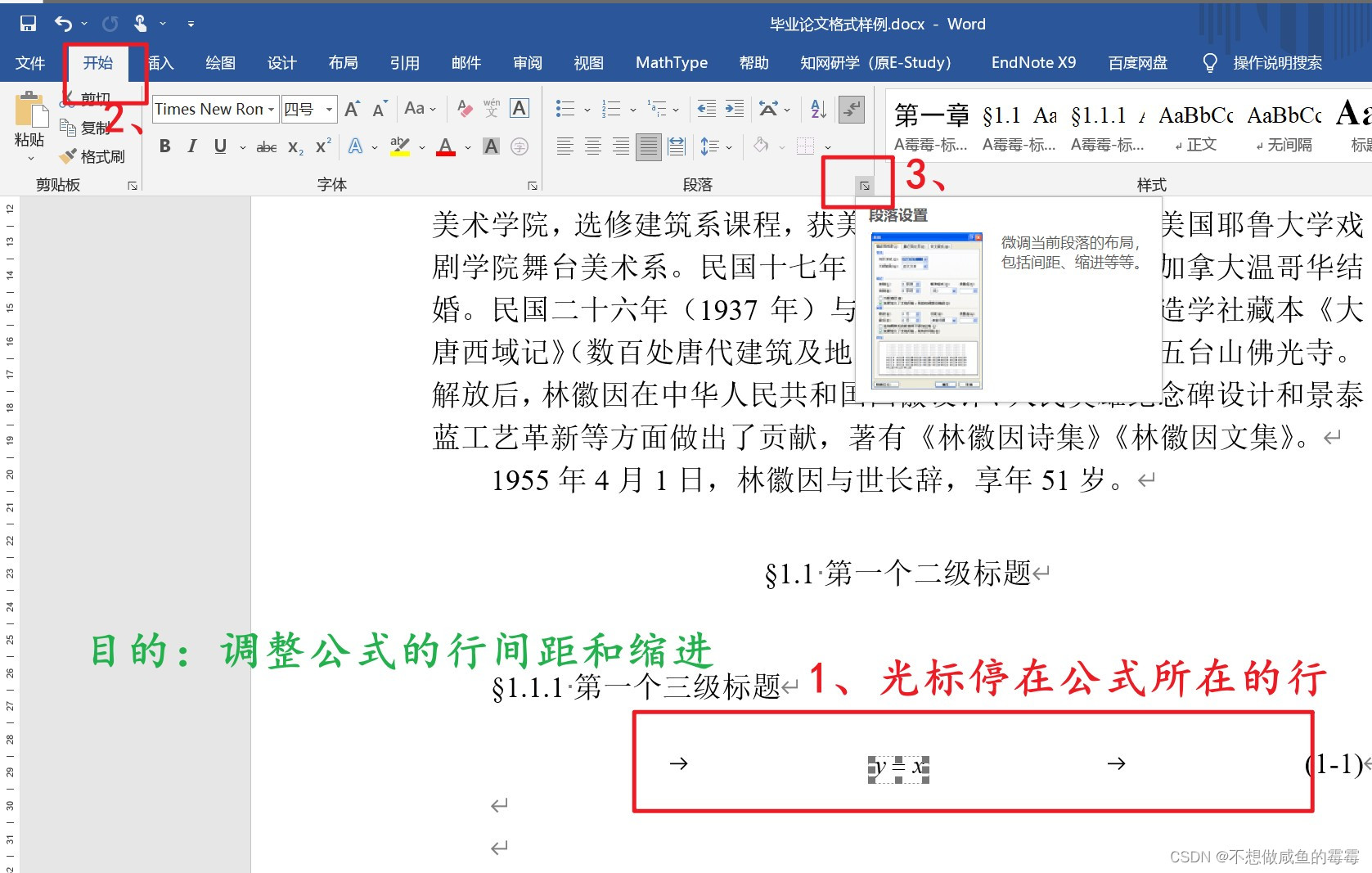Increase font size with the grow font icon

click(x=353, y=109)
